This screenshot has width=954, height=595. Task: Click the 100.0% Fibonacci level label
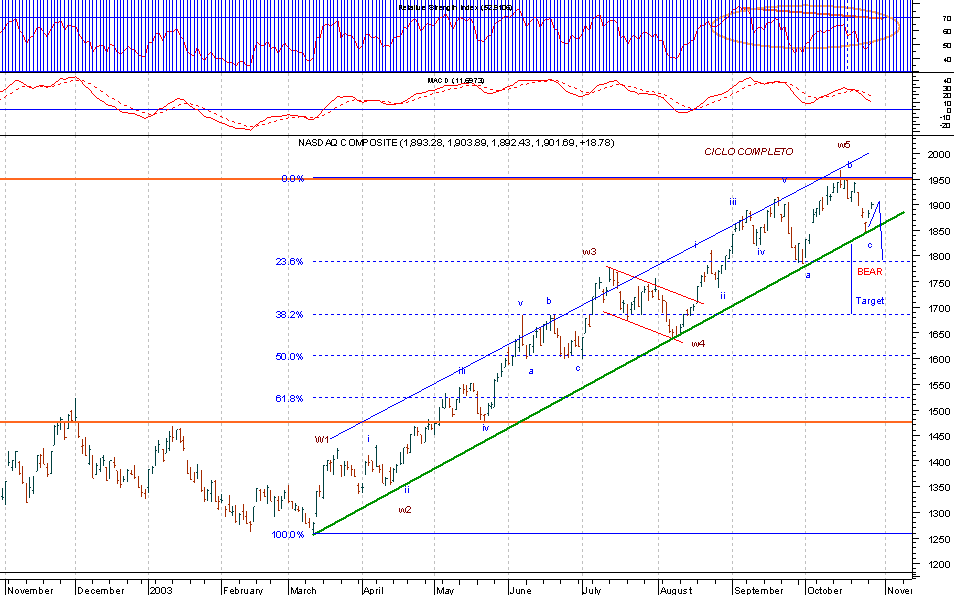288,535
